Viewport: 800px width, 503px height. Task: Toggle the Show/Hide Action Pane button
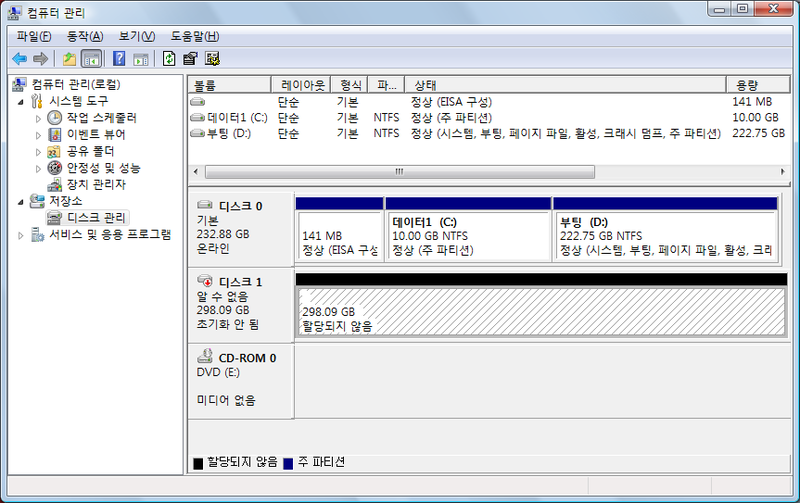pyautogui.click(x=141, y=59)
